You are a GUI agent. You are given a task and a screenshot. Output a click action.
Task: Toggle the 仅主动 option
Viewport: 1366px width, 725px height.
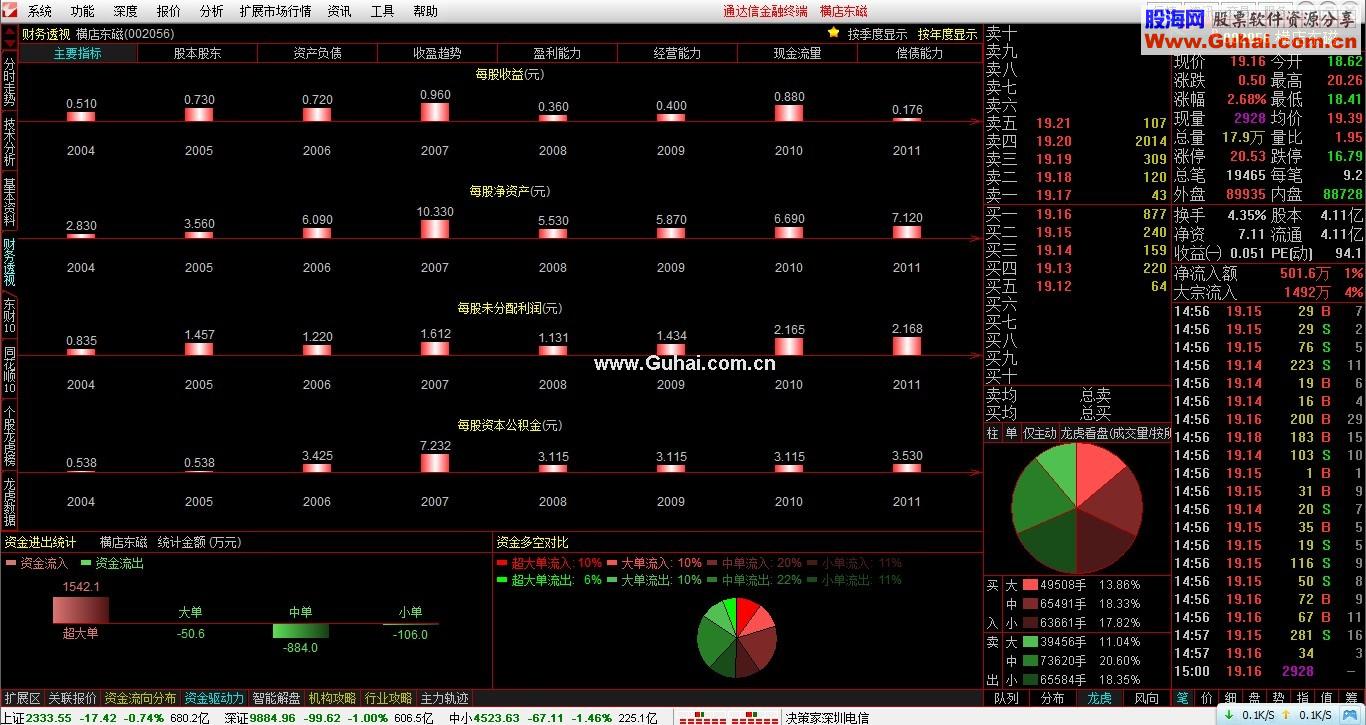[1040, 433]
